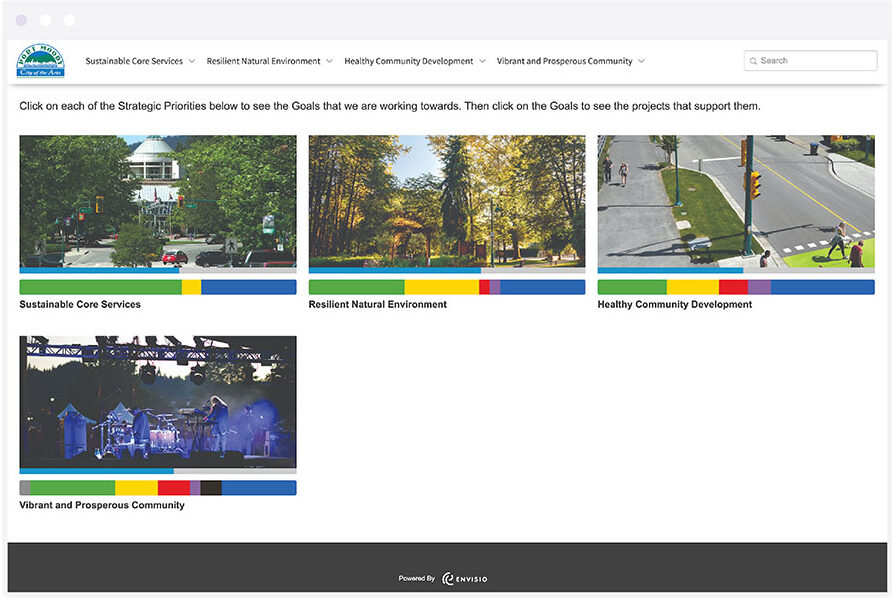This screenshot has height=601, width=894.
Task: Expand the chevron next to Sustainable Core Services
Action: tap(192, 61)
